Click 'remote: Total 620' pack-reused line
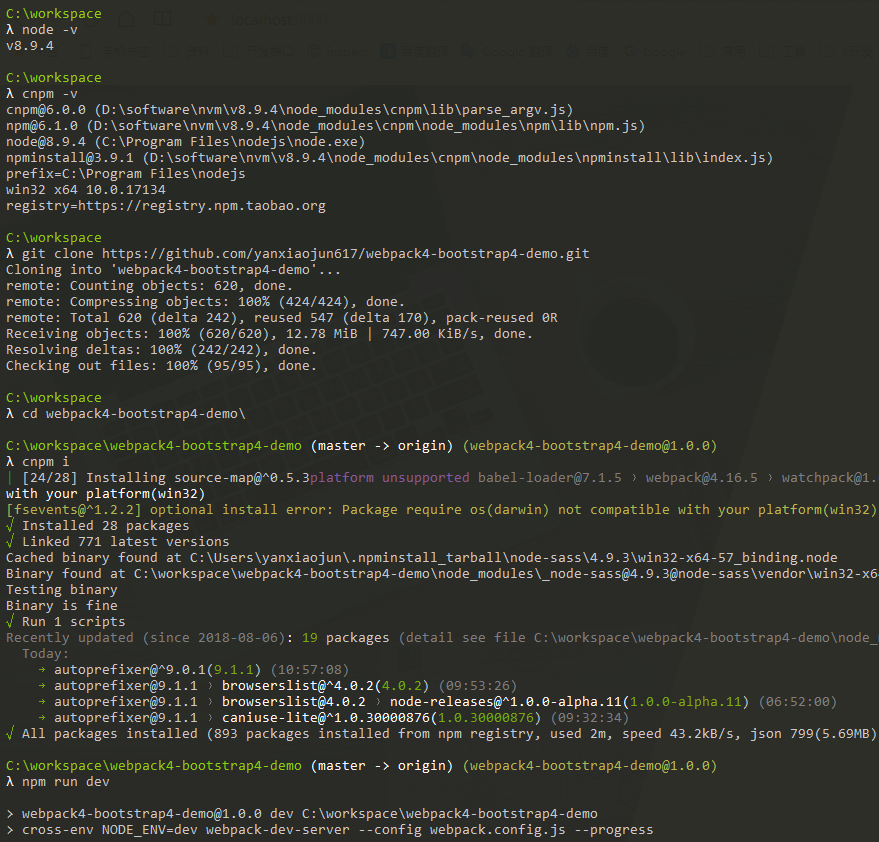The width and height of the screenshot is (879, 842). pyautogui.click(x=281, y=317)
